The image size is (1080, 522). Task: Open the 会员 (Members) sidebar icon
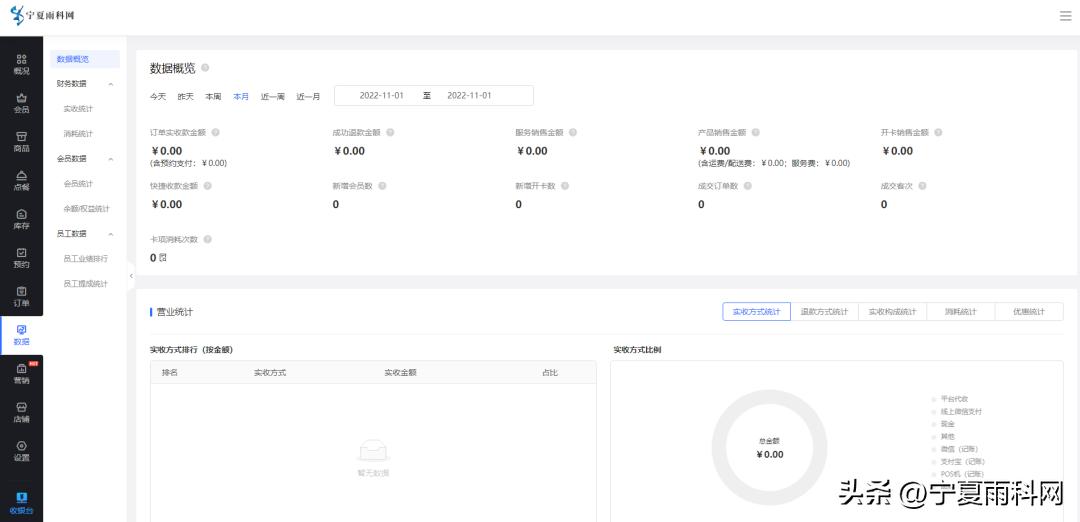[x=21, y=103]
